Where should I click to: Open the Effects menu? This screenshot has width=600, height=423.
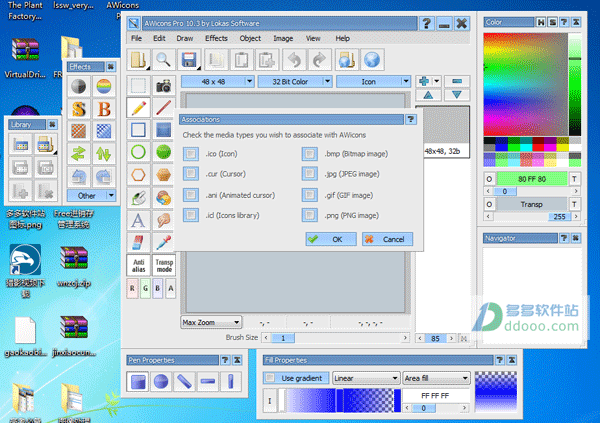tap(216, 38)
